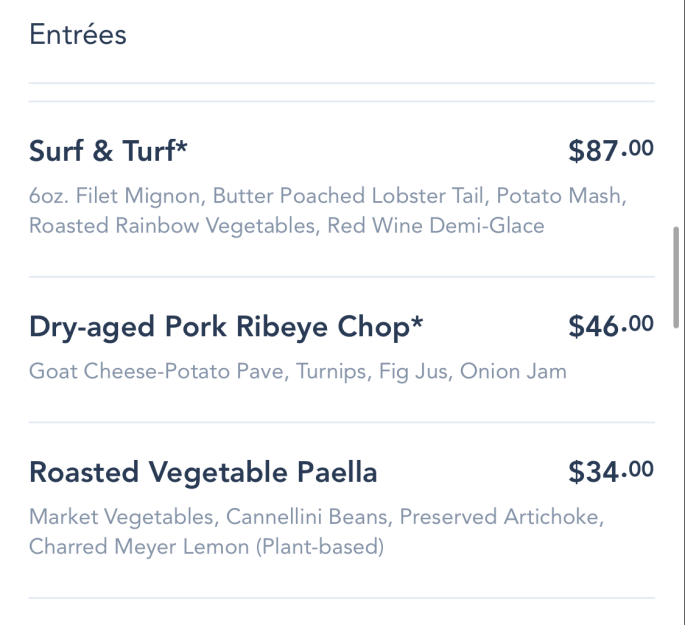Click the Red Wine Demi-Glace text

point(436,226)
